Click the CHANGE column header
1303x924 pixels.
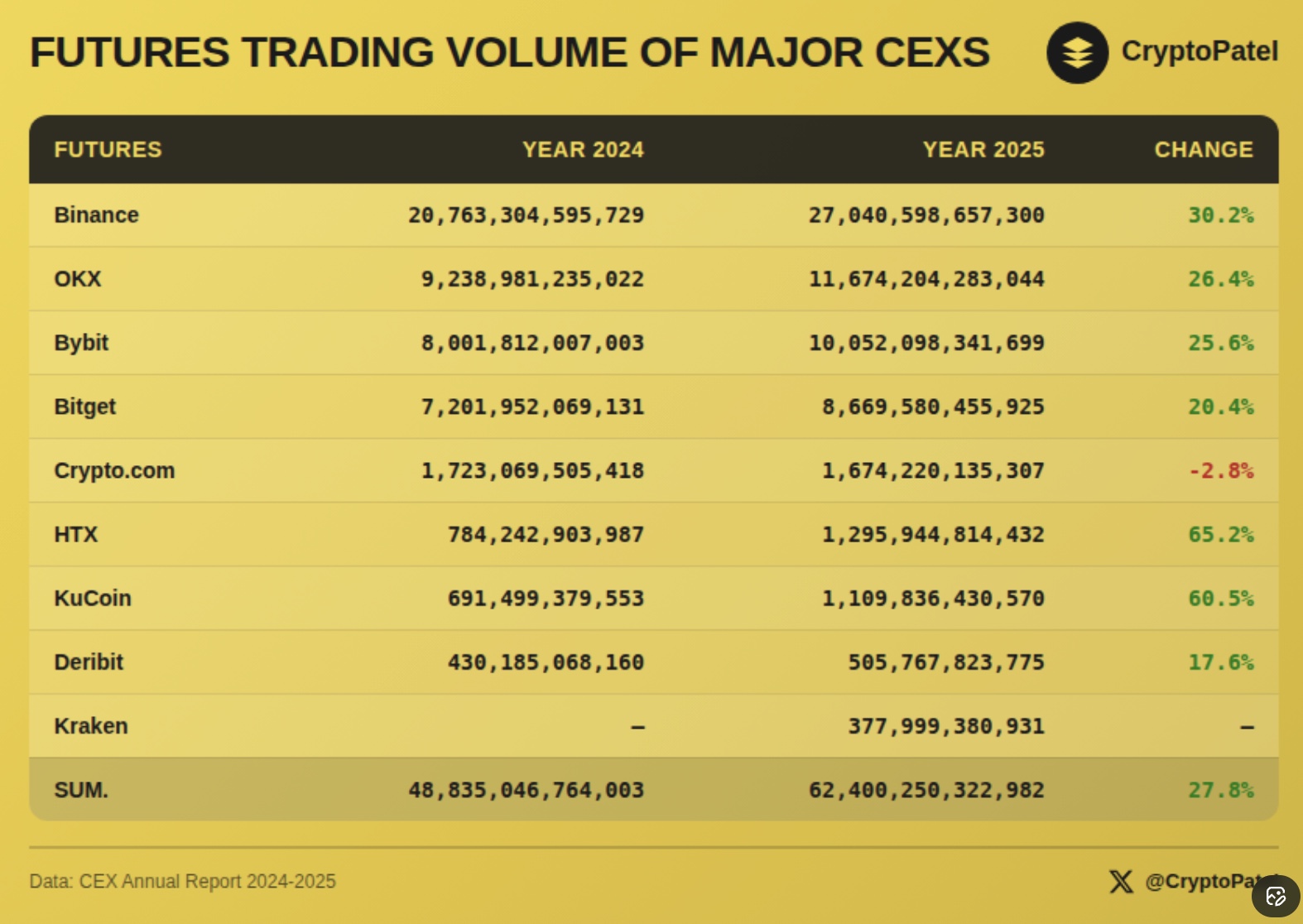tap(1203, 150)
